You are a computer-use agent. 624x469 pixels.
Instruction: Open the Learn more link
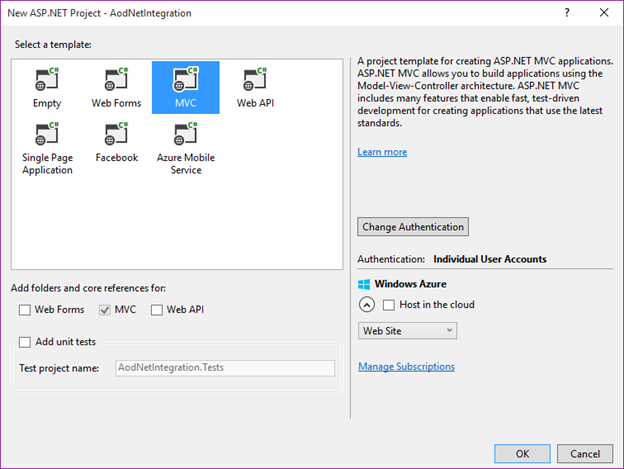click(x=382, y=152)
